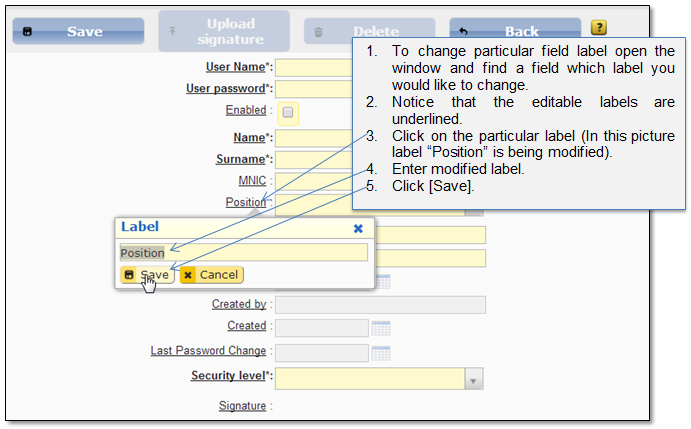This screenshot has height=429, width=691.
Task: Click the underlined Signature label
Action: [x=242, y=406]
